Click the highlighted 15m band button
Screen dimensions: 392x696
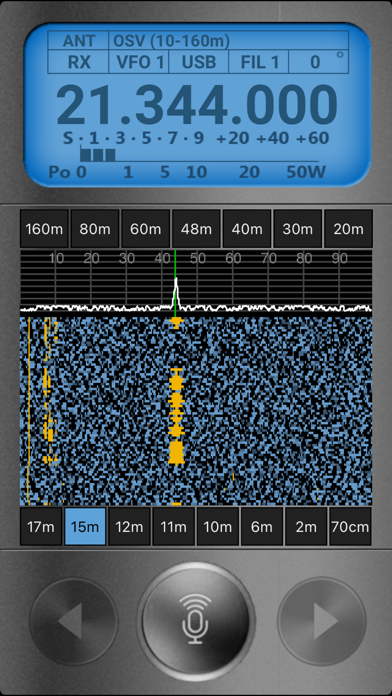(85, 527)
